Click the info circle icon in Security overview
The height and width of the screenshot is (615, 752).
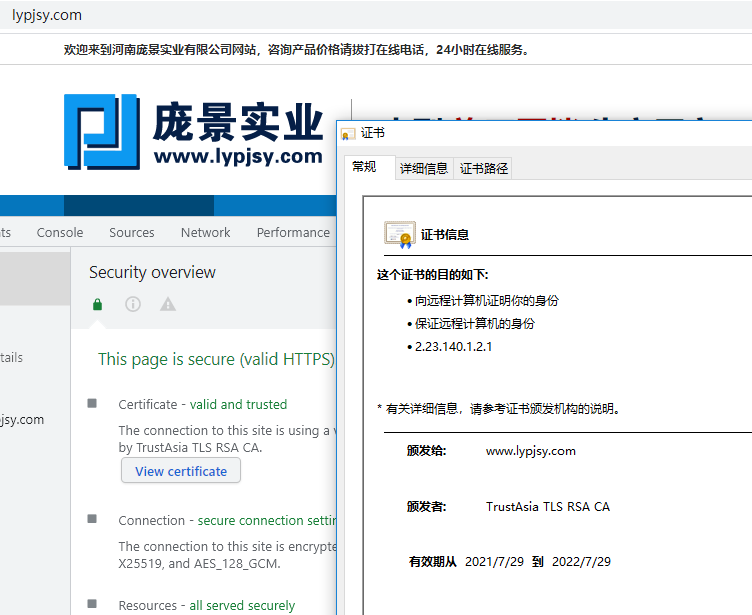tap(133, 304)
